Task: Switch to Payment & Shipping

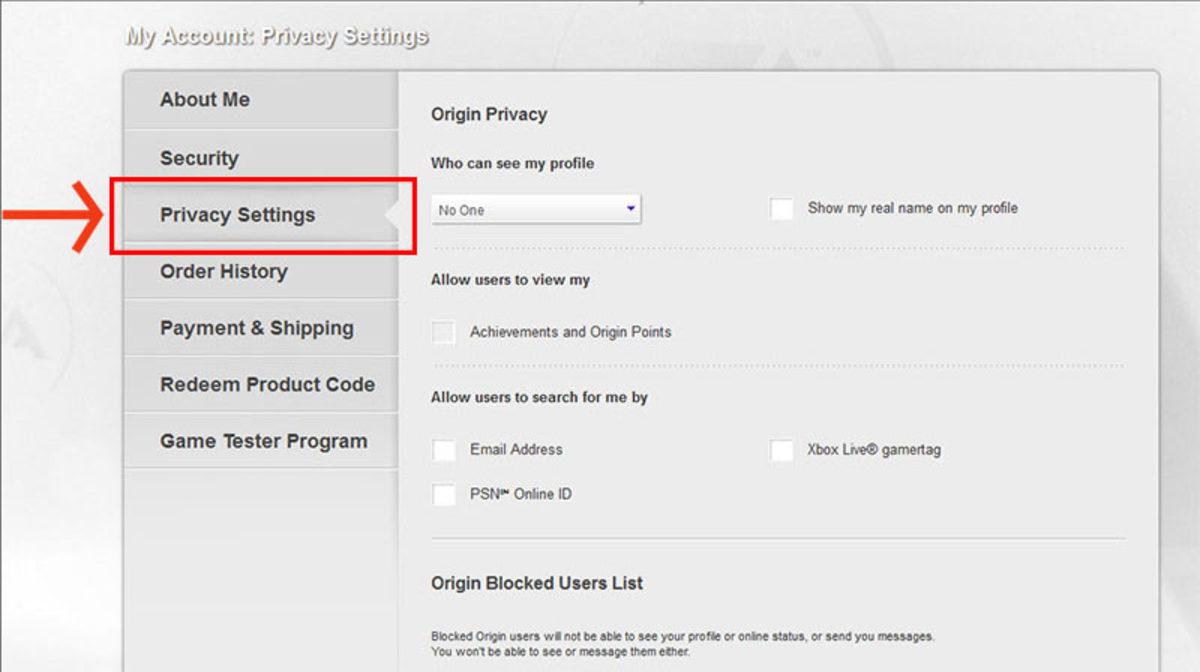Action: (x=256, y=328)
